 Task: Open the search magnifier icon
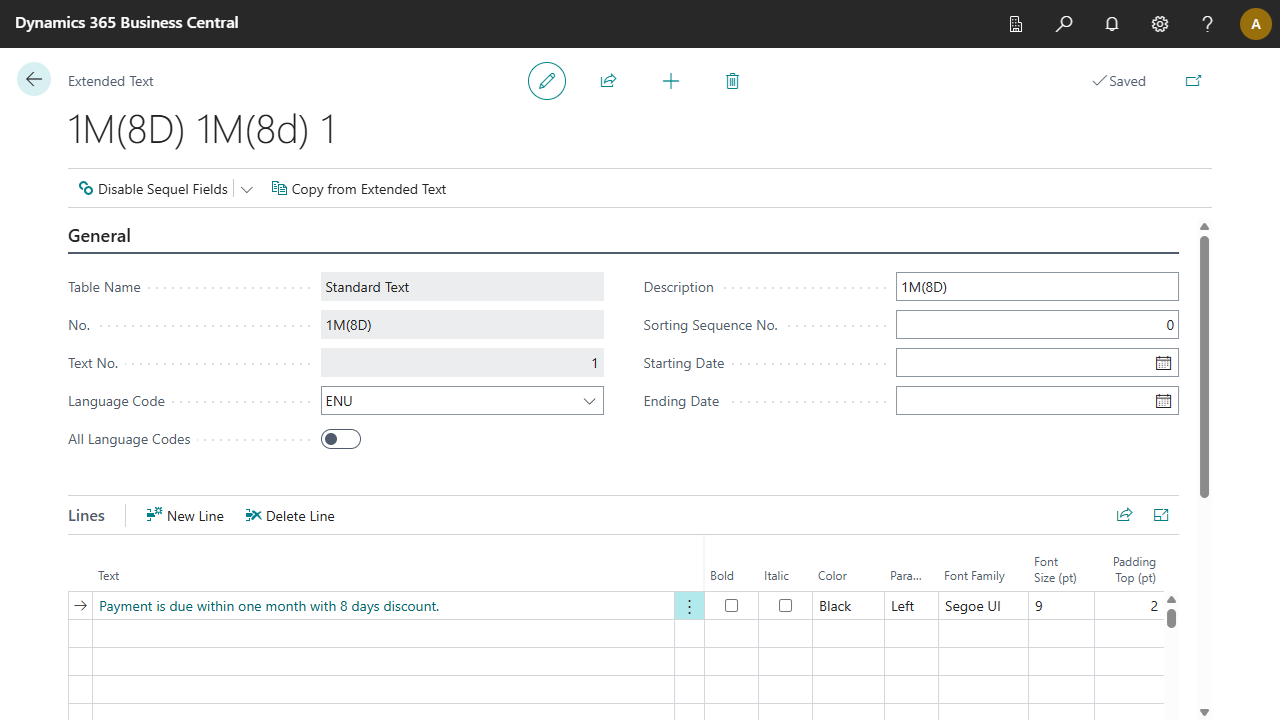point(1064,24)
